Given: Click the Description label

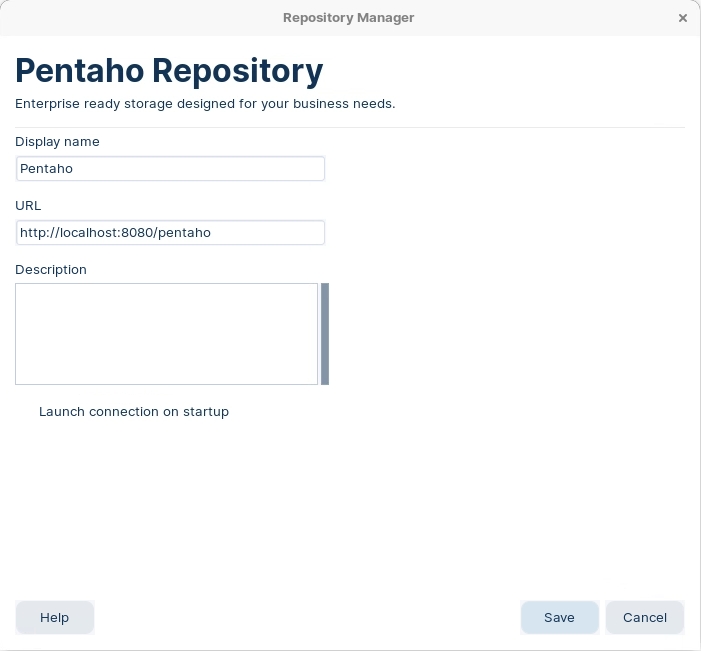Looking at the screenshot, I should pos(51,270).
